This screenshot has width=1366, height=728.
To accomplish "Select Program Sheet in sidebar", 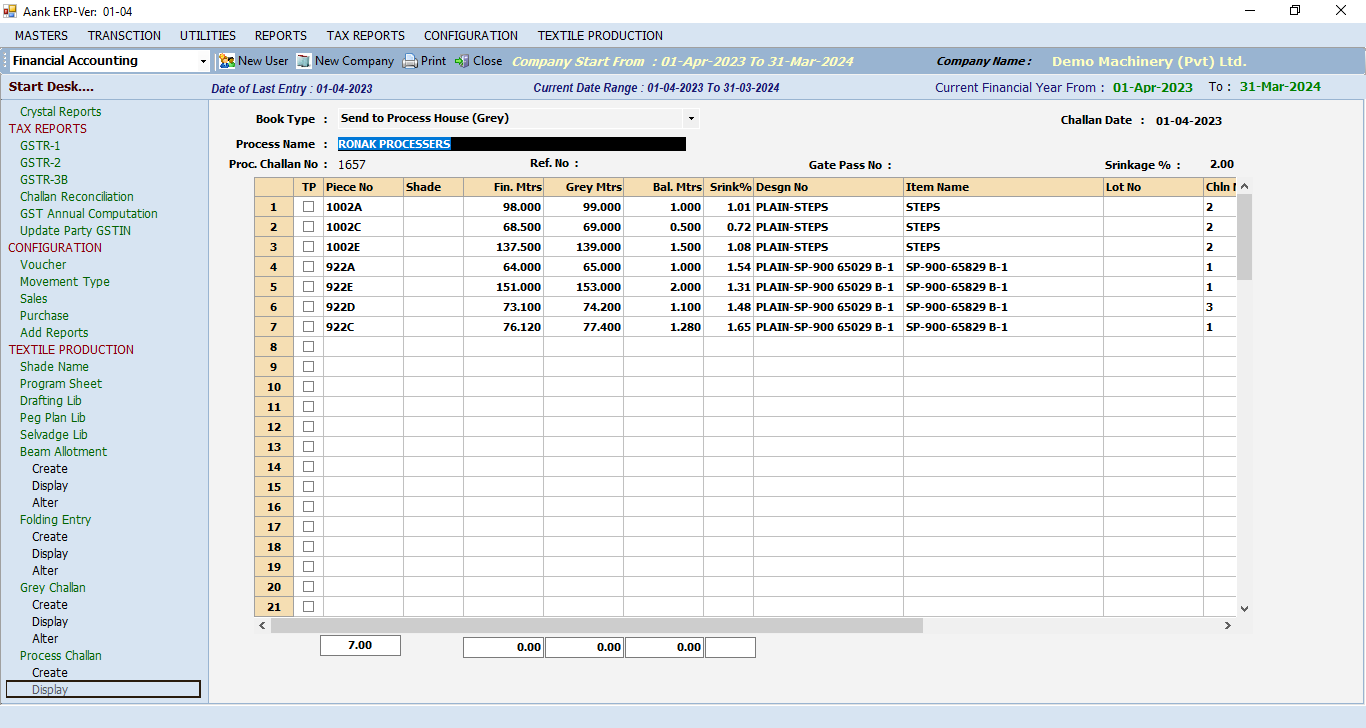I will pyautogui.click(x=61, y=384).
